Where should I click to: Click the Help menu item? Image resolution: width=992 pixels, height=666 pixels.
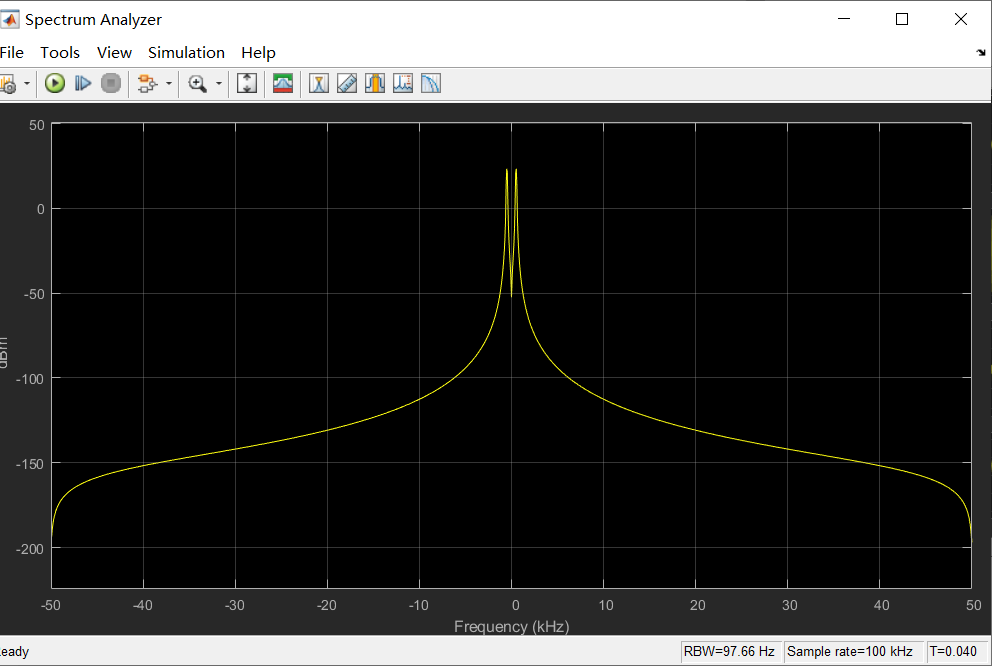tap(258, 52)
